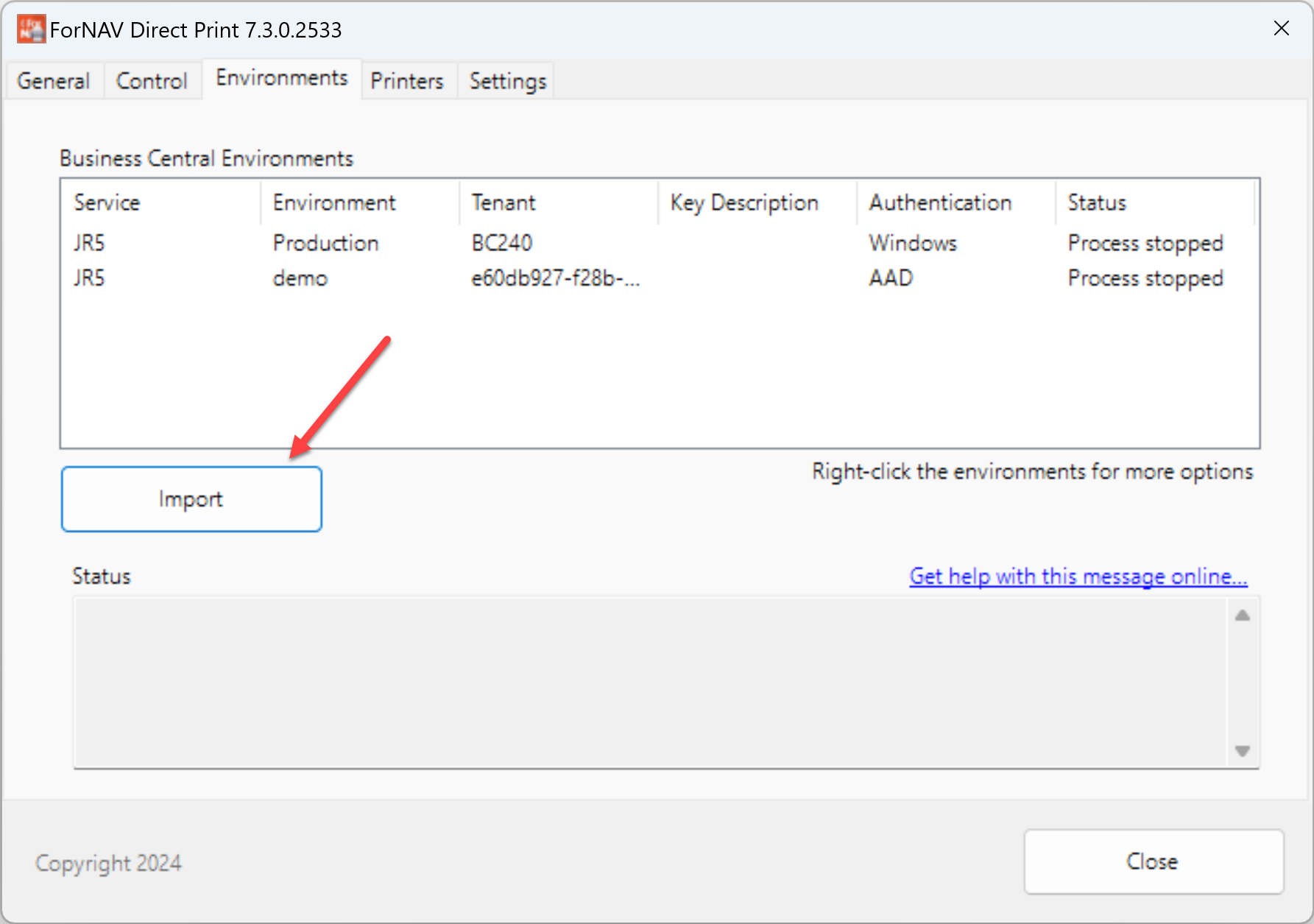Click the Status column header in the table

[x=1155, y=202]
